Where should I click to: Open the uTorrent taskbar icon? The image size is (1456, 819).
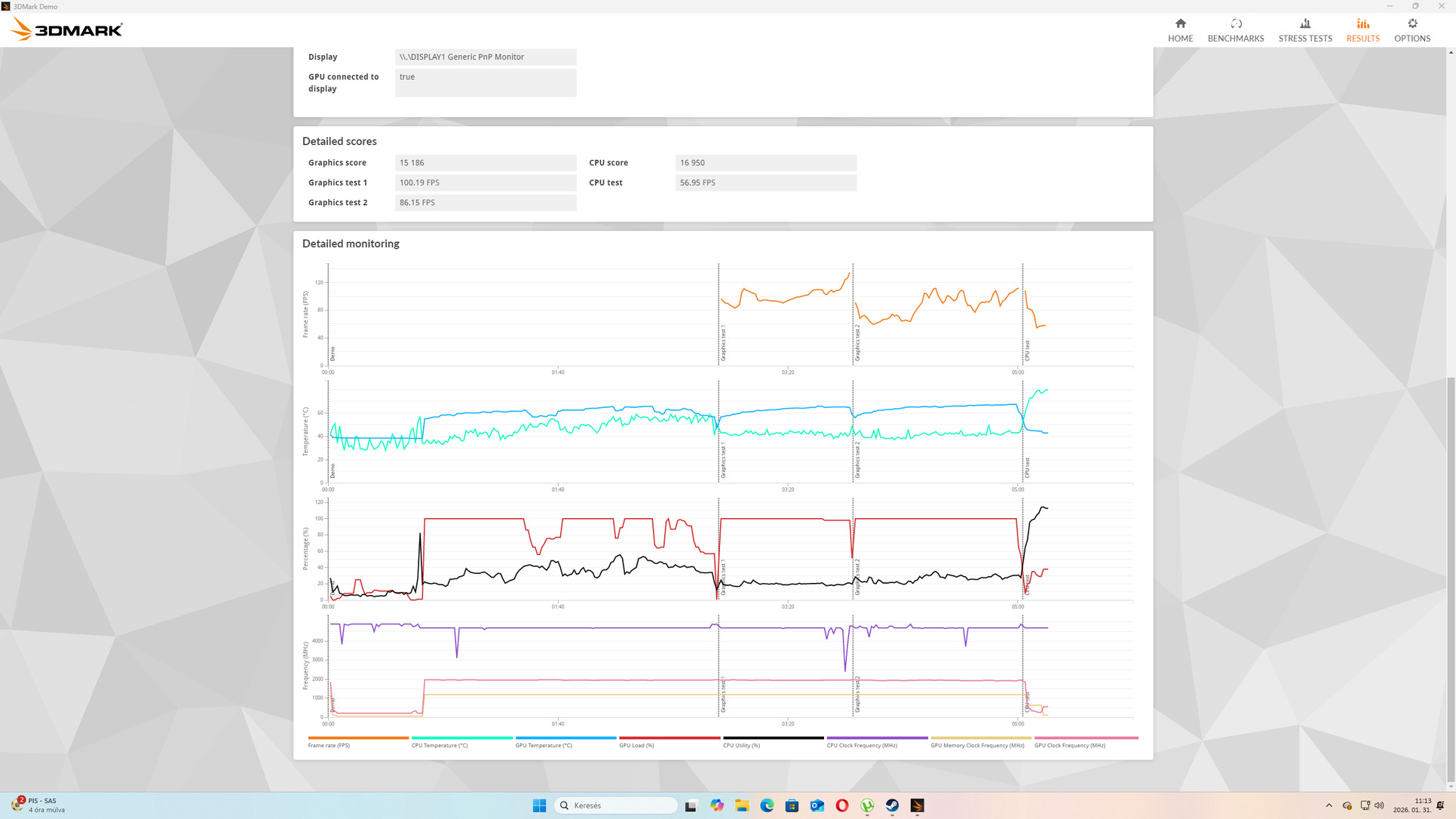[x=867, y=805]
